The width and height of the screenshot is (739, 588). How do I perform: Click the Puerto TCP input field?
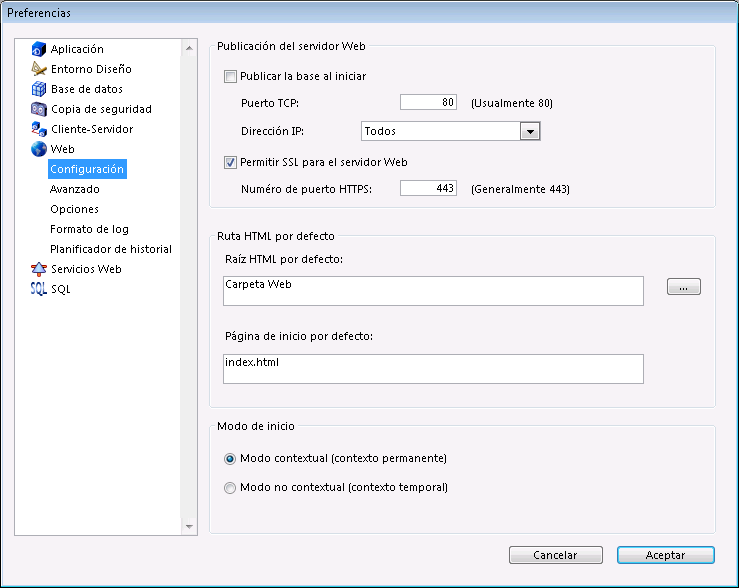(428, 103)
